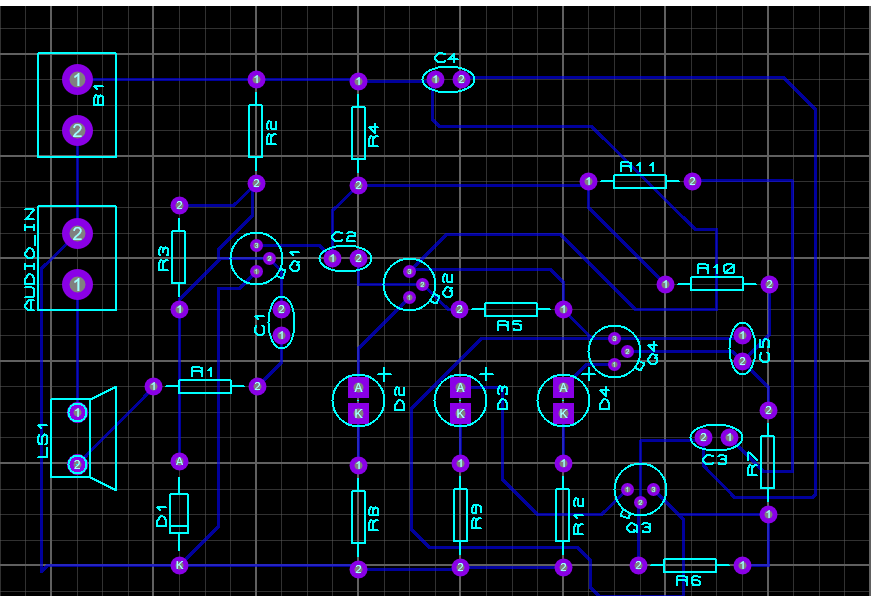The width and height of the screenshot is (871, 596).
Task: Click pad 2 of the AUDIO_IN connector
Action: [77, 234]
